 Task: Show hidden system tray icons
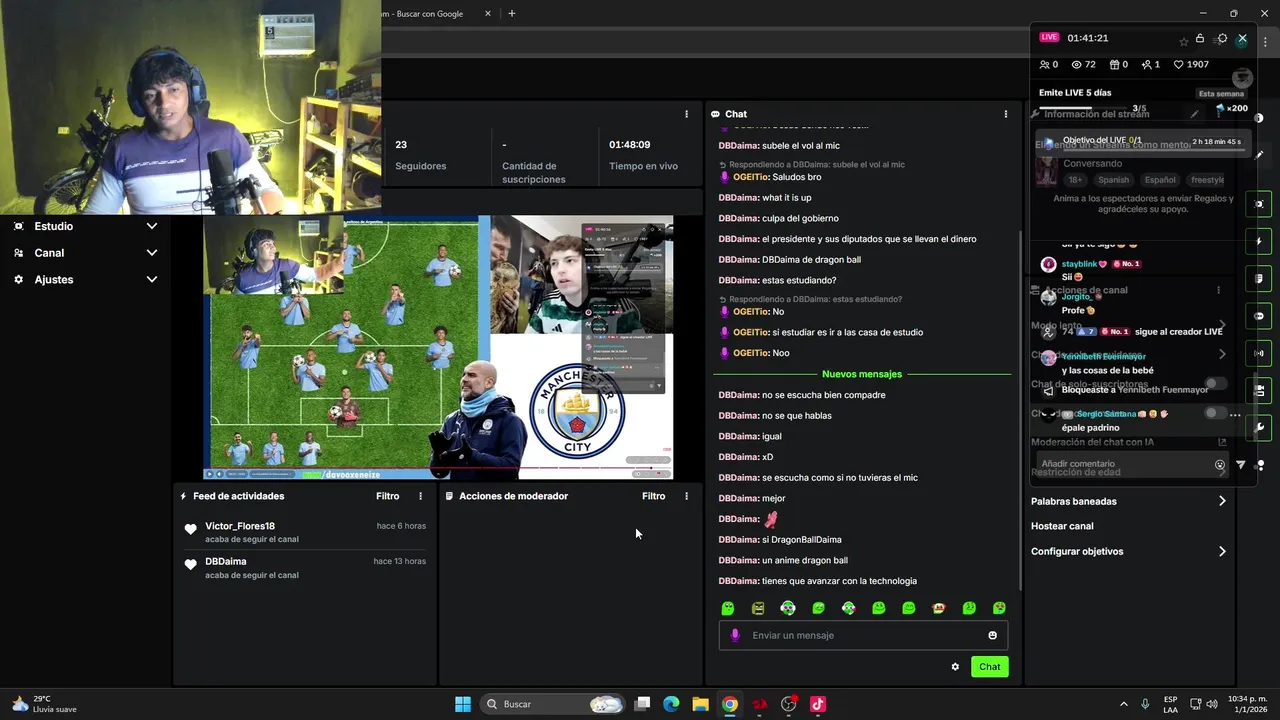pos(1123,704)
